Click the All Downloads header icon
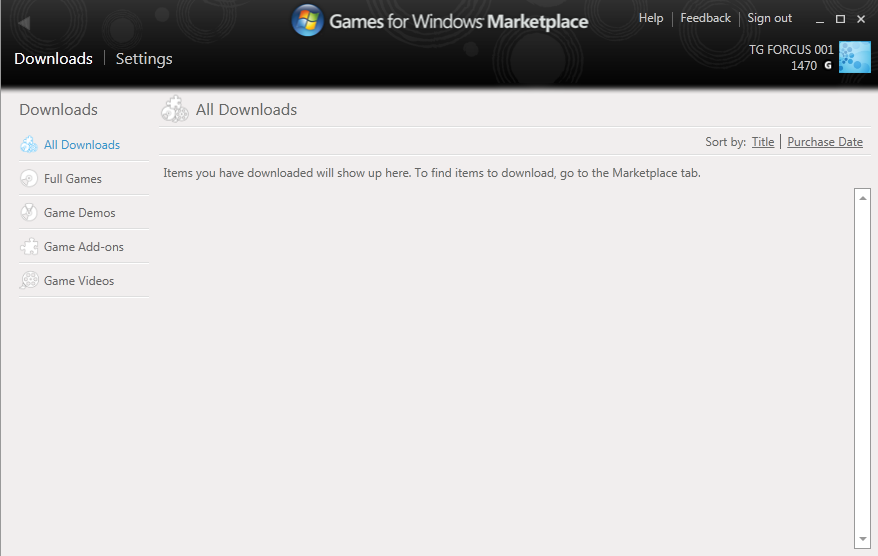This screenshot has width=878, height=556. 175,109
